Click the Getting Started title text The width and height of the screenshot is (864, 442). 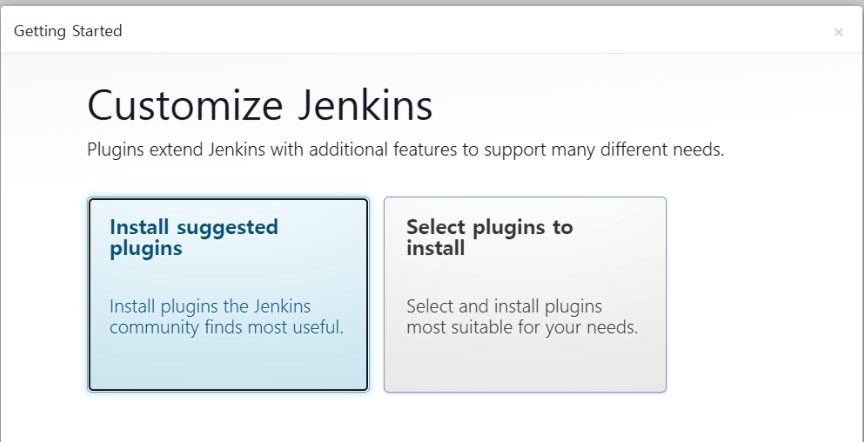tap(68, 31)
